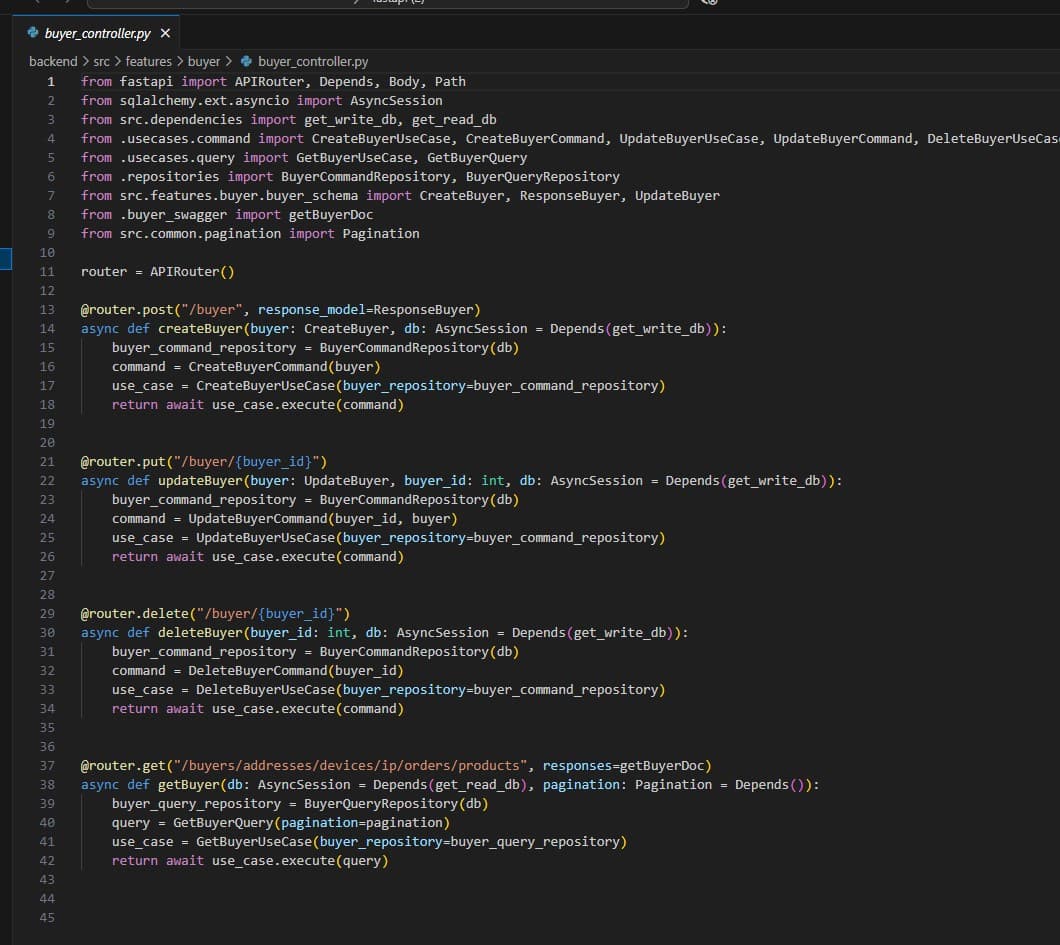Click line number 10 in the gutter
Image resolution: width=1060 pixels, height=945 pixels.
pos(47,253)
